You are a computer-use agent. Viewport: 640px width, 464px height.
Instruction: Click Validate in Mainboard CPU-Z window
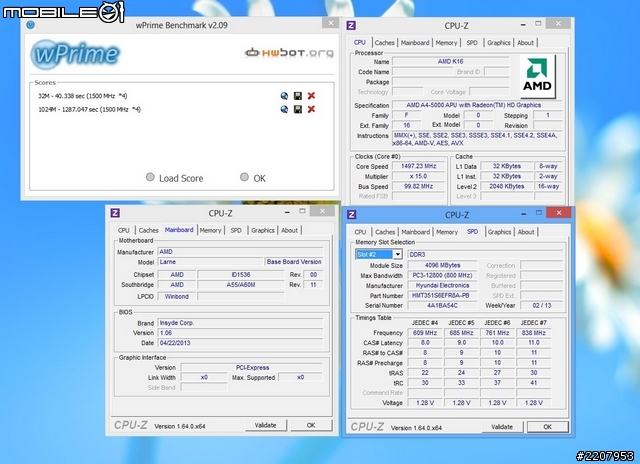tap(265, 425)
